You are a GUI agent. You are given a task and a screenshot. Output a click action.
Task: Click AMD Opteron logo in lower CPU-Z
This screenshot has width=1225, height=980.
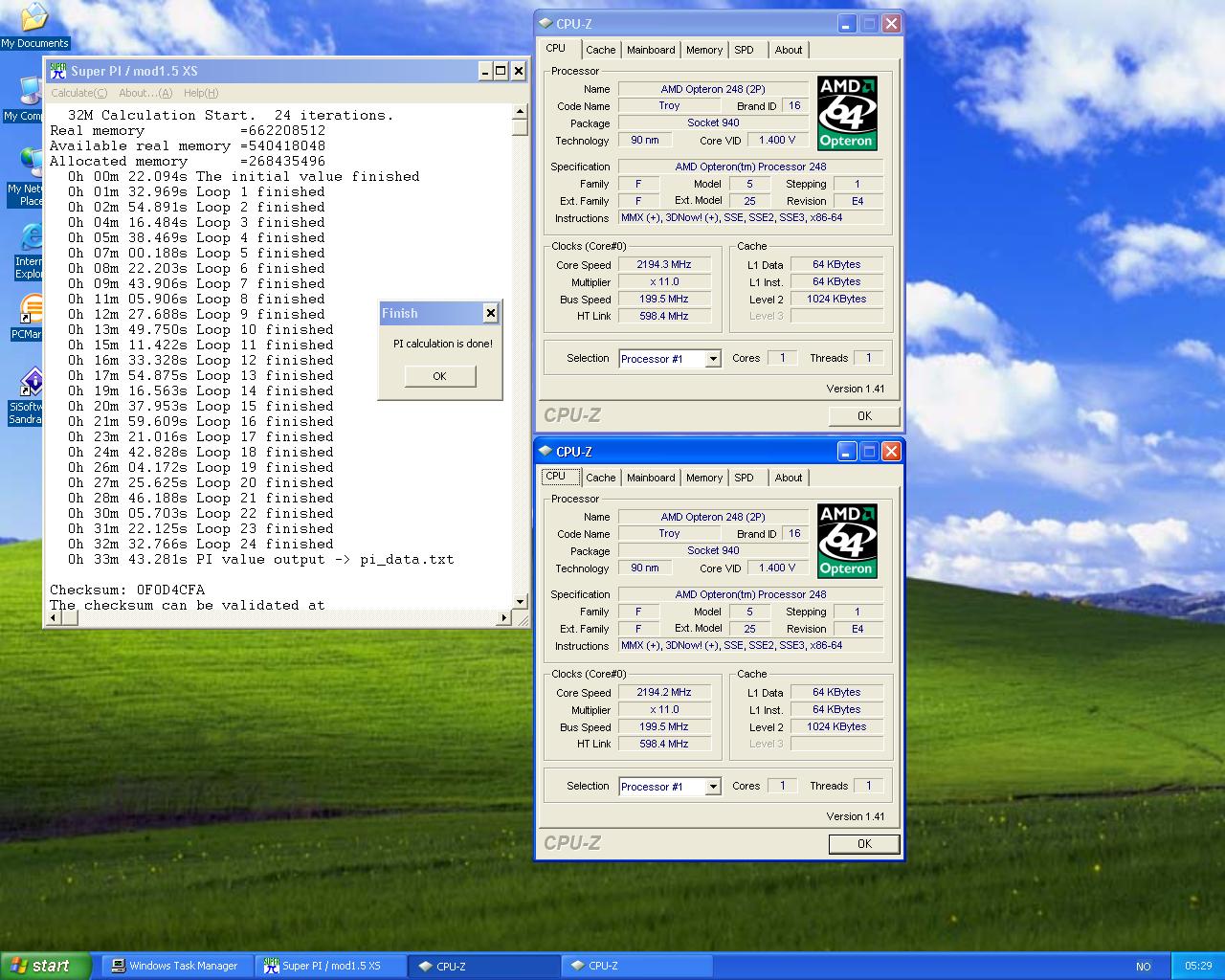pyautogui.click(x=847, y=541)
